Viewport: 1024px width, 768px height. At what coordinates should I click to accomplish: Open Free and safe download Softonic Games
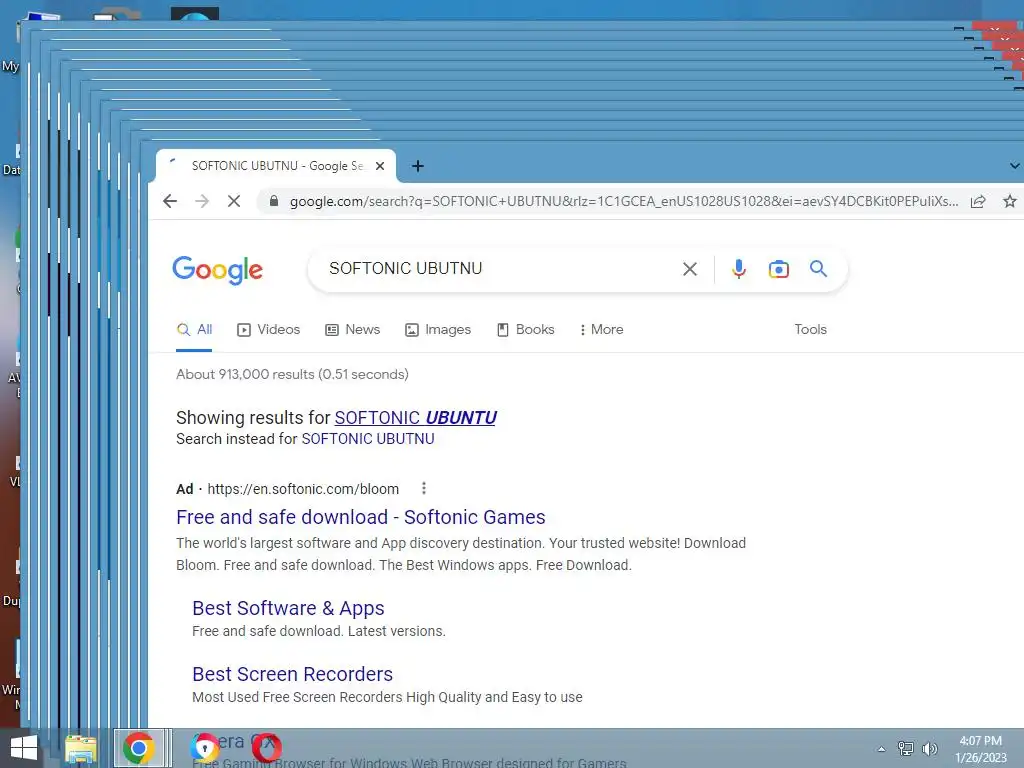click(360, 517)
